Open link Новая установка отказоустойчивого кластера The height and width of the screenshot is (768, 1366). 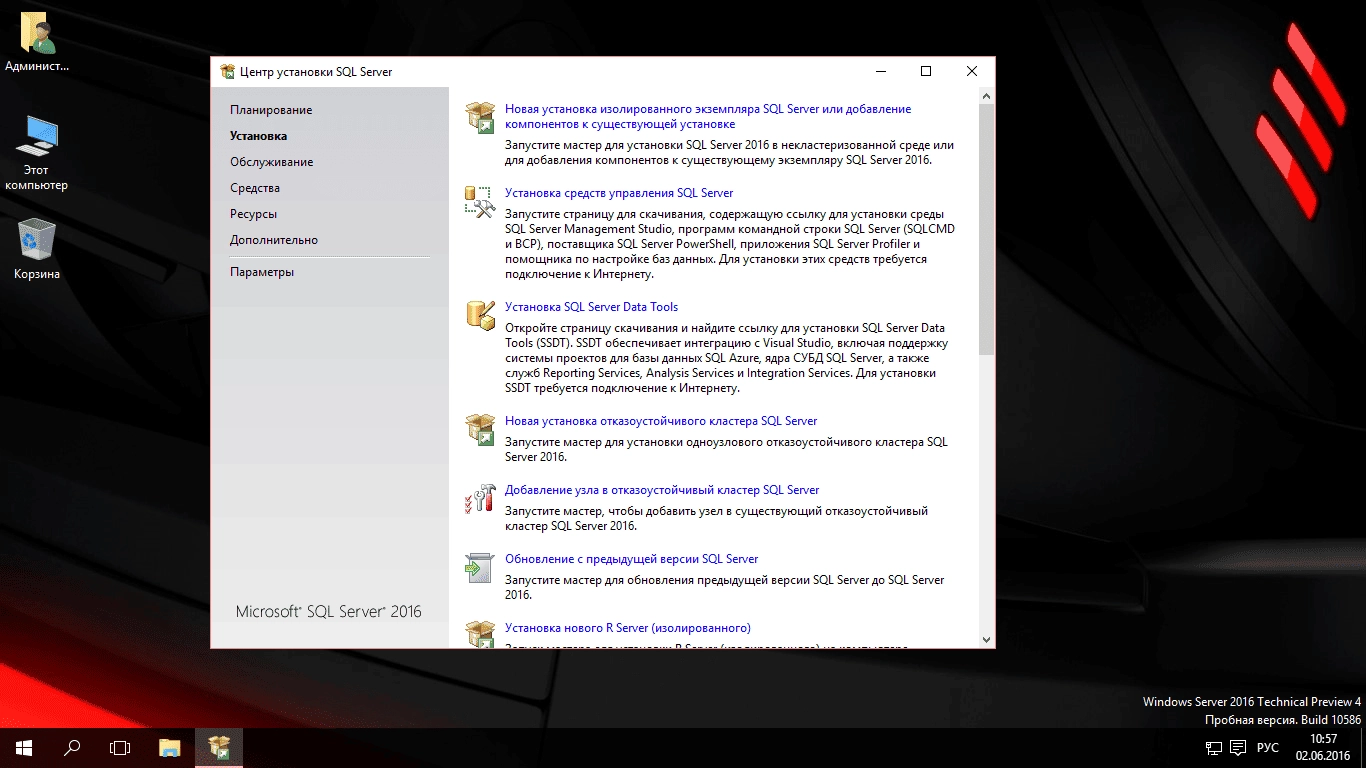pyautogui.click(x=661, y=421)
